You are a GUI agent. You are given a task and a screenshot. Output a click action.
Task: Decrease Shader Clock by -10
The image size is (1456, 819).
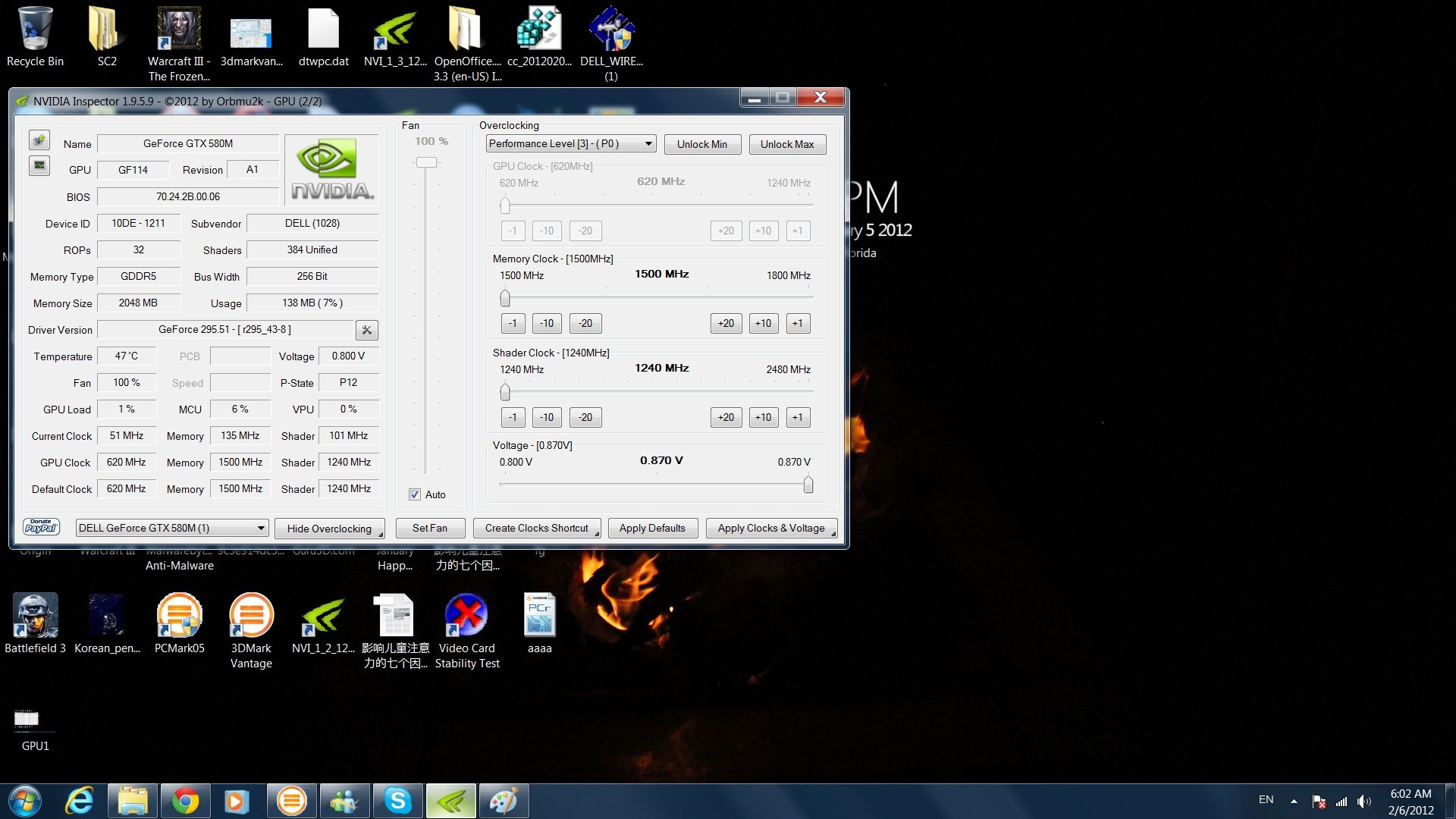pos(547,417)
